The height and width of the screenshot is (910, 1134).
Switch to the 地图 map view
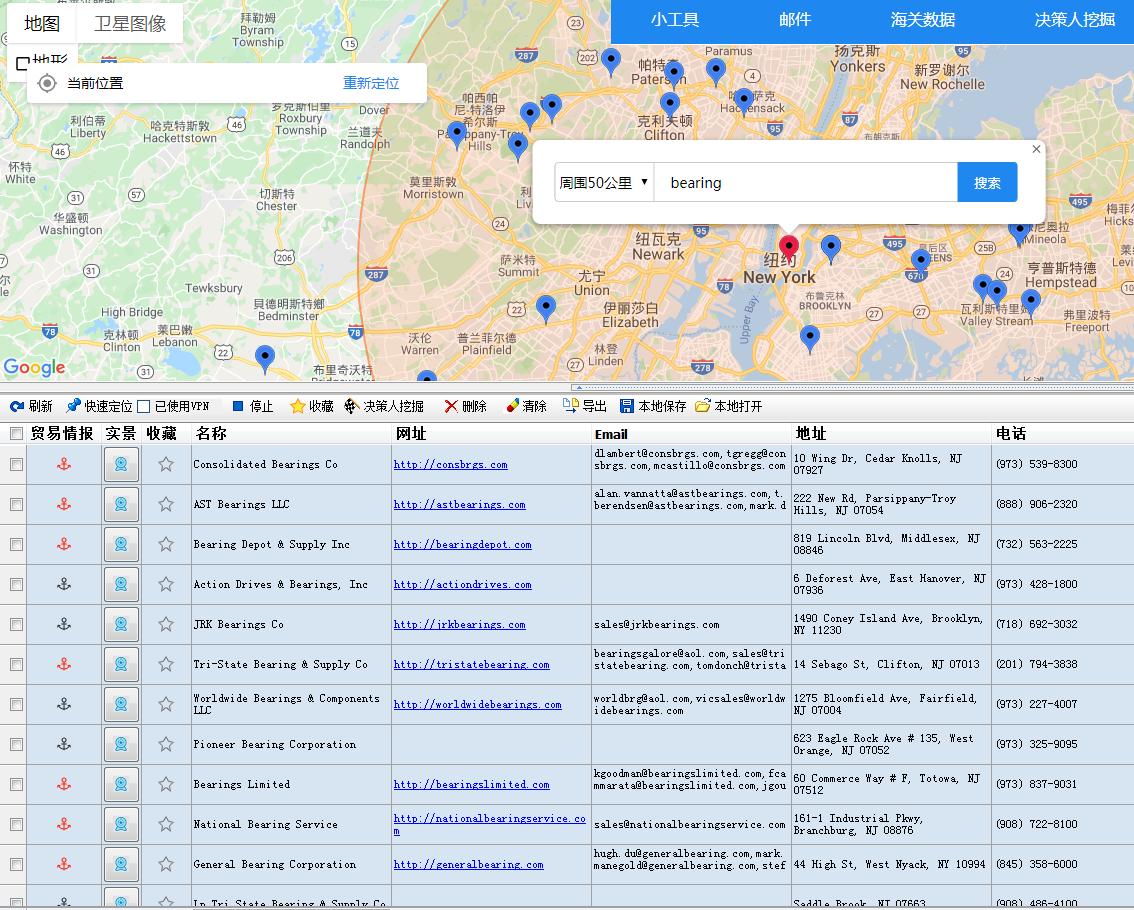41,23
